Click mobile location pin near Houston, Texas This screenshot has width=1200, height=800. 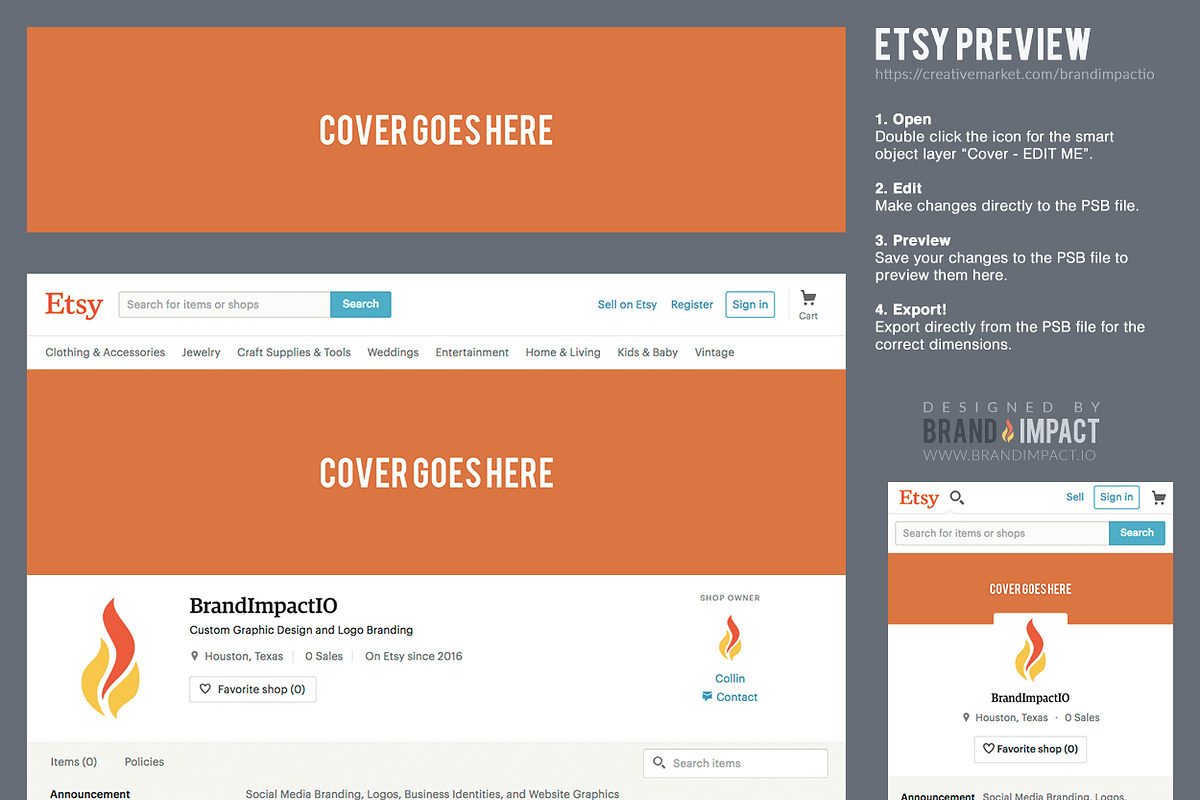point(966,718)
